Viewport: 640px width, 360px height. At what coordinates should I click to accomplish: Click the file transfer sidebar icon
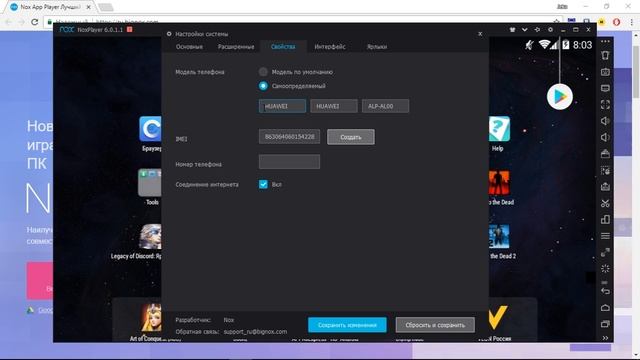[x=605, y=187]
